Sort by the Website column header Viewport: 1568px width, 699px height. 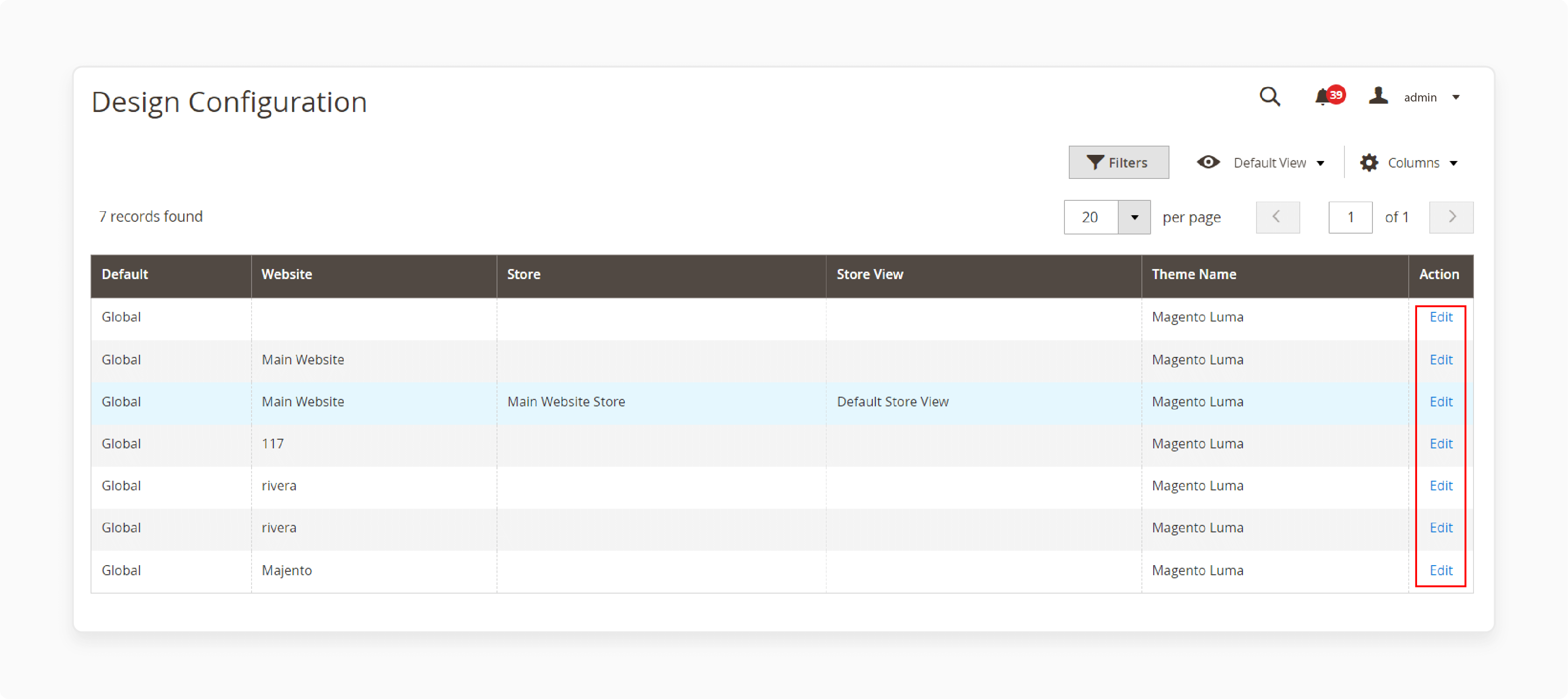point(374,275)
